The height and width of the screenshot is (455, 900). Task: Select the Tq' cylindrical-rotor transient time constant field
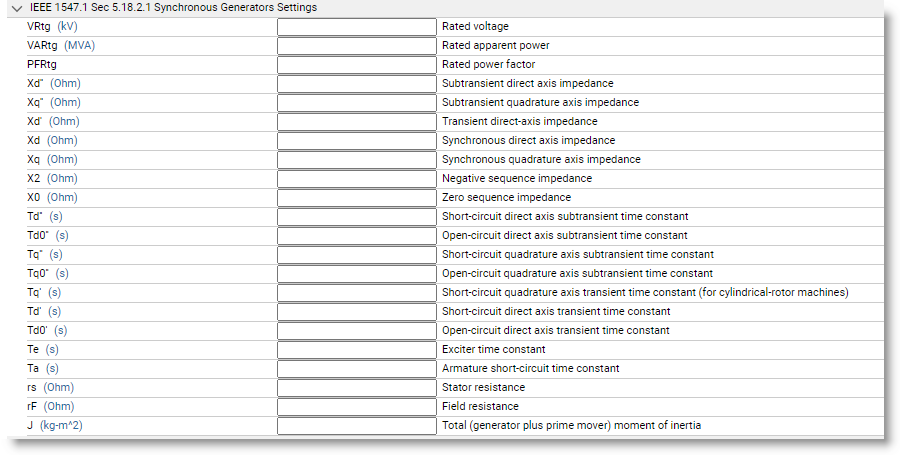[x=356, y=293]
